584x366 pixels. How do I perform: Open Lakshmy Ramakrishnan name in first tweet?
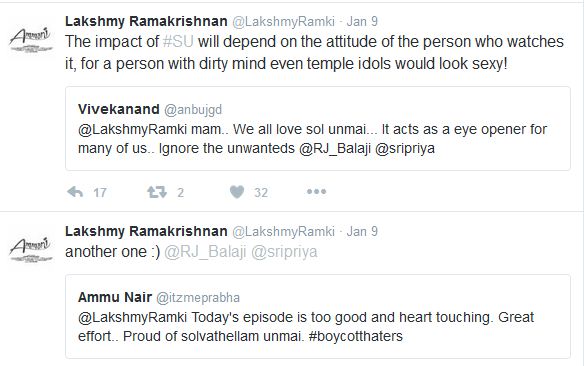pyautogui.click(x=146, y=21)
